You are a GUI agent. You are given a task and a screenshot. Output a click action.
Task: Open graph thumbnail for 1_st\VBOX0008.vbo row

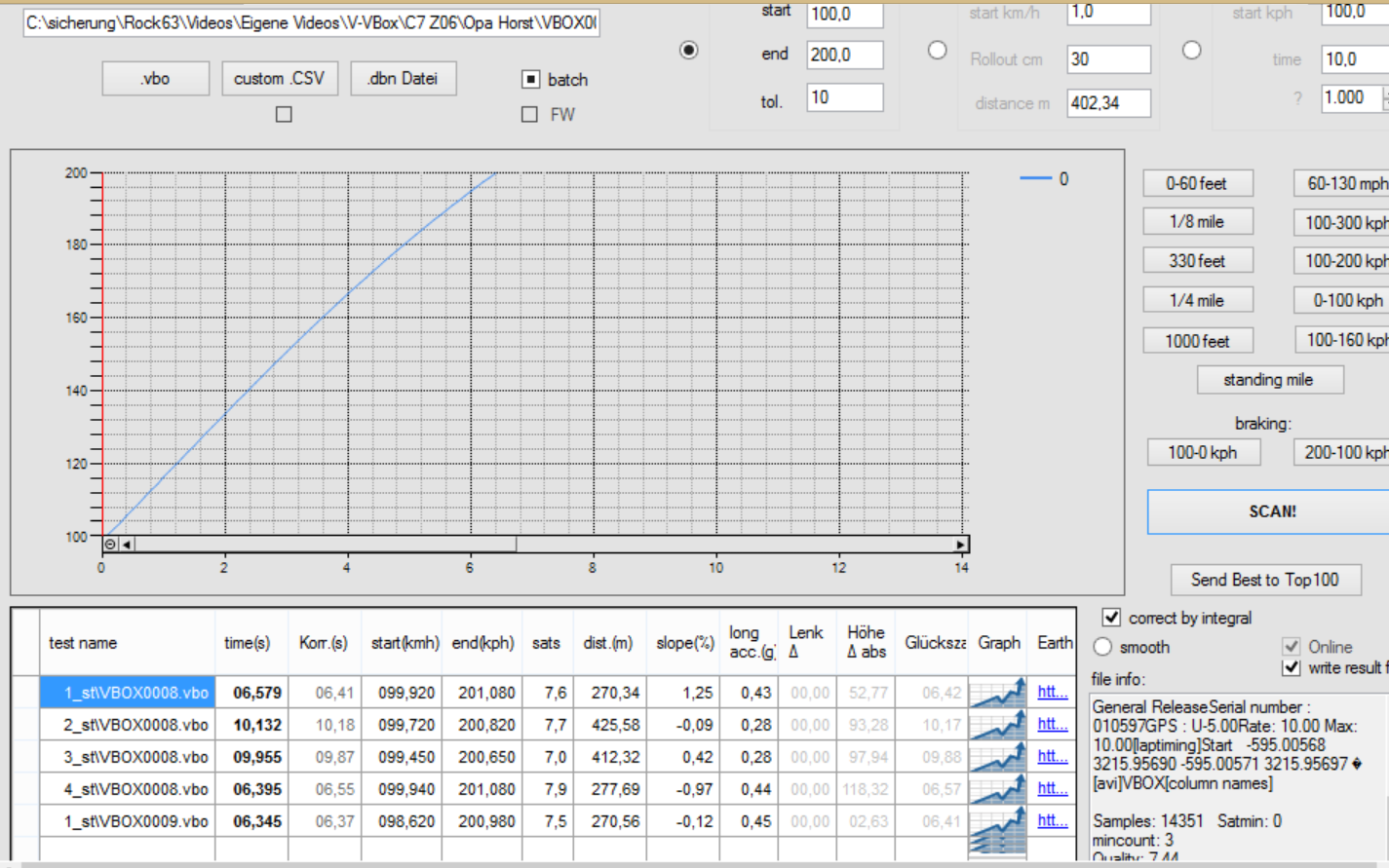point(998,693)
